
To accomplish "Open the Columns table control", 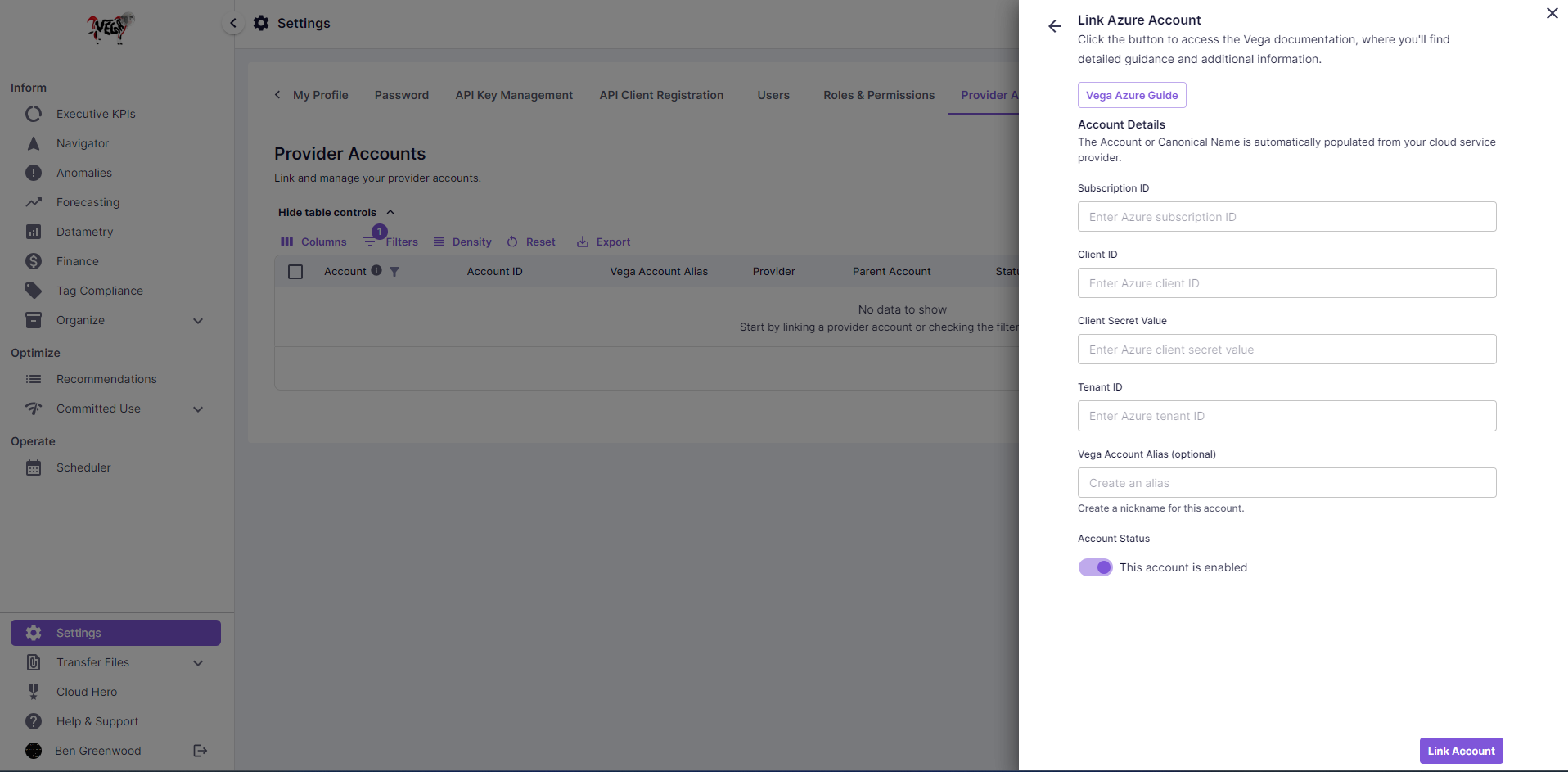I will [313, 242].
